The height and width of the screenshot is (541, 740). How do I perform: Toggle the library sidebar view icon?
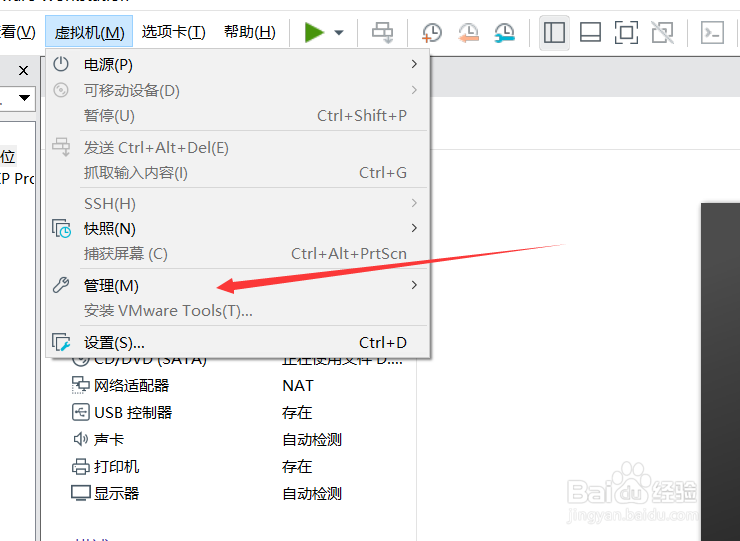pyautogui.click(x=554, y=33)
